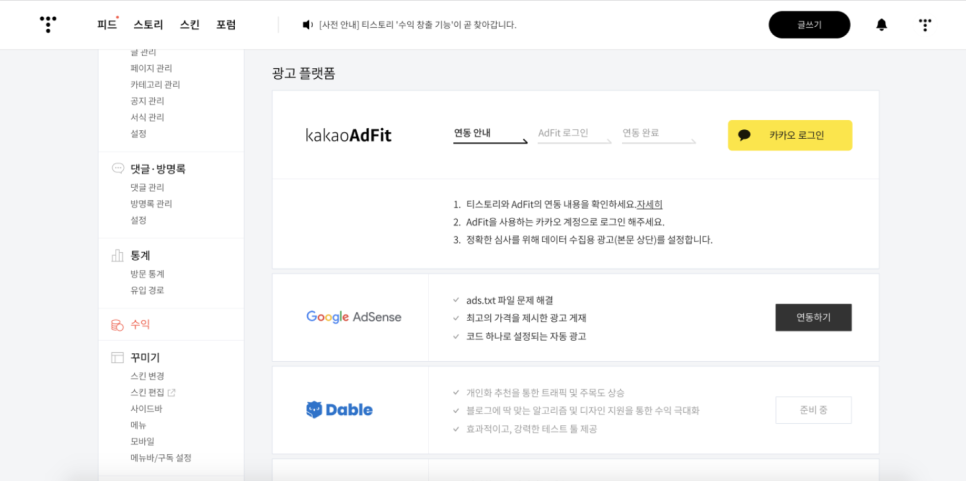Click the AdSense 연동하기 button

coord(813,318)
